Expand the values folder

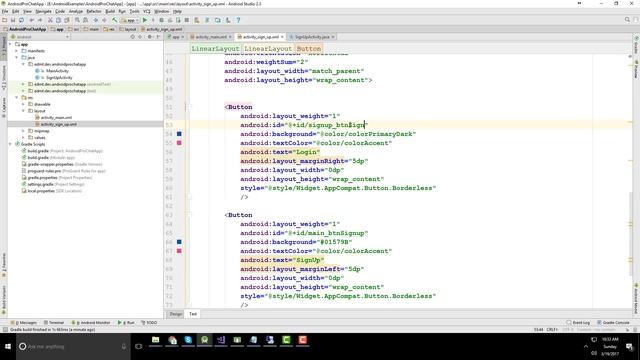(23, 138)
